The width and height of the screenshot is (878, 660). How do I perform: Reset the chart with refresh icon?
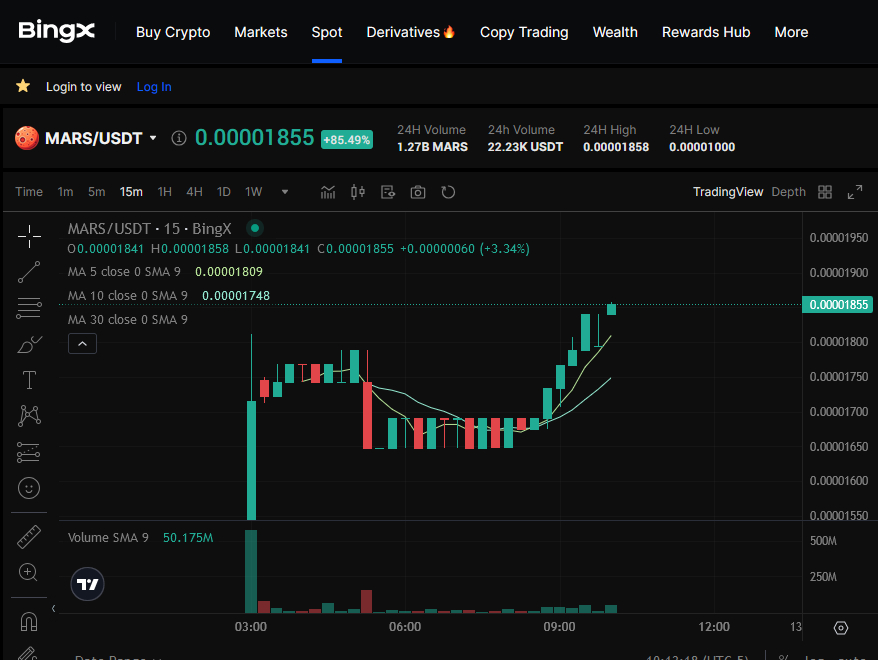[448, 192]
